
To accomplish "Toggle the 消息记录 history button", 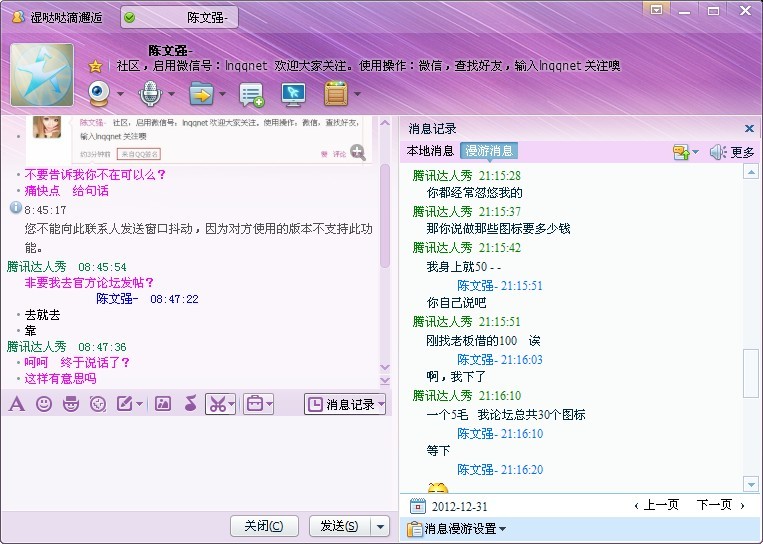I will 341,404.
